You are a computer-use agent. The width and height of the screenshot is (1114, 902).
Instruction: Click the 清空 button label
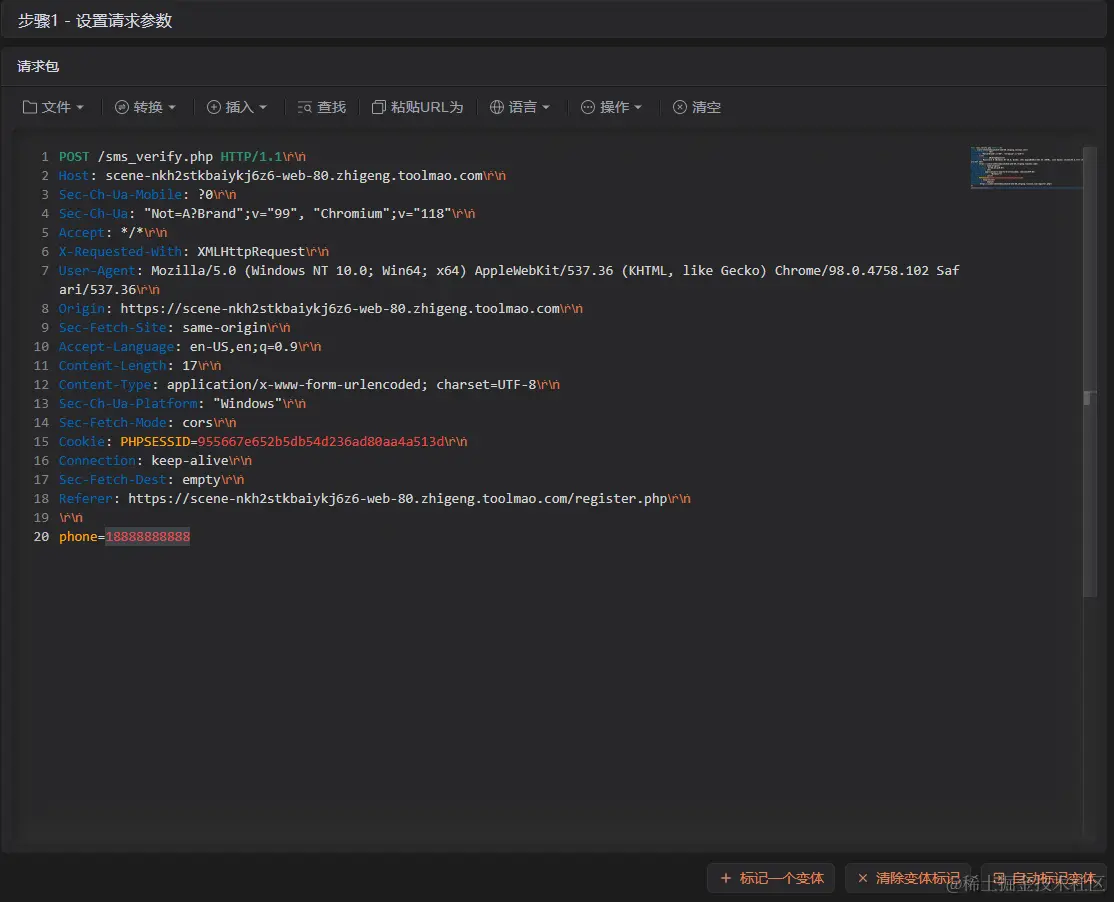tap(706, 107)
